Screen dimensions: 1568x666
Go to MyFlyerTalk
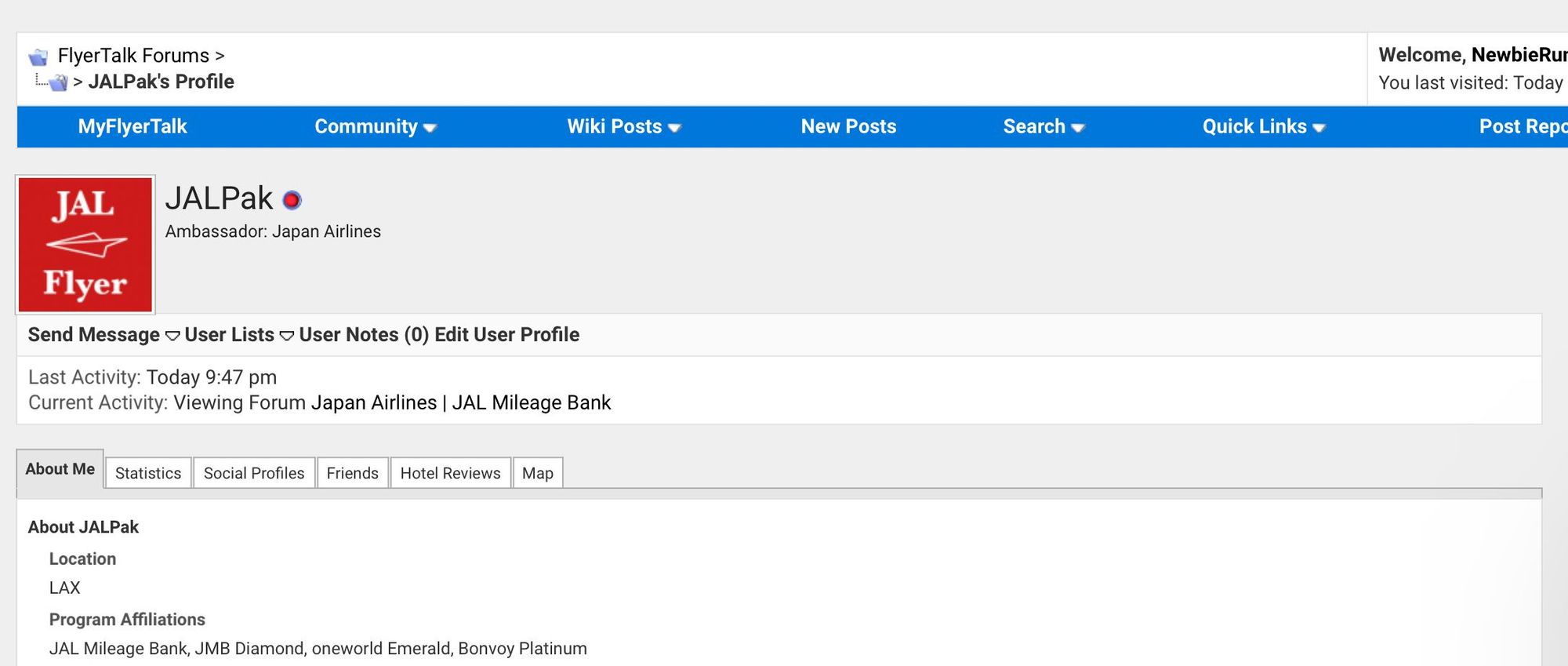click(132, 126)
